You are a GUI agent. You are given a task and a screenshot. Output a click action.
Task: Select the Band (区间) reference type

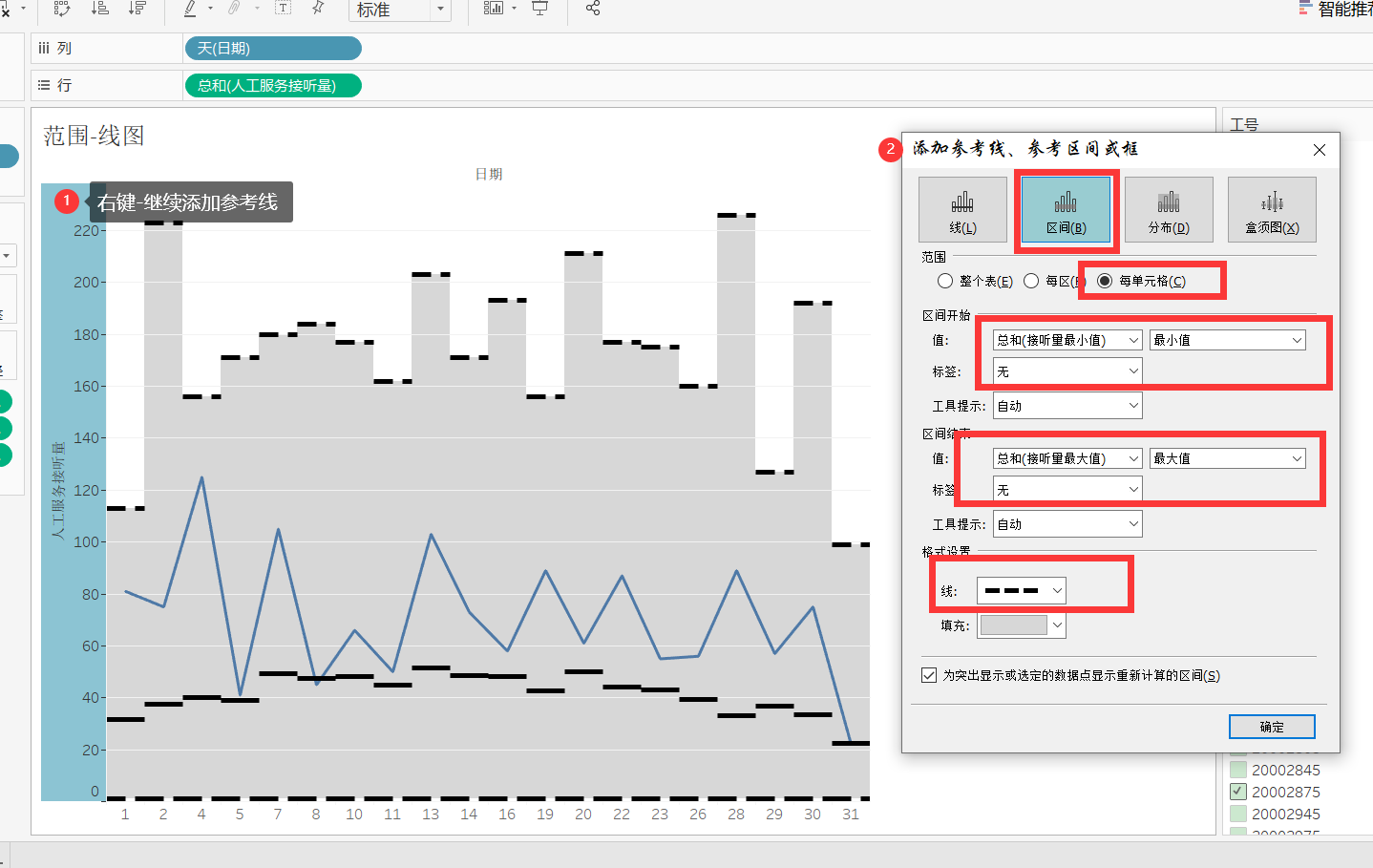[1066, 209]
